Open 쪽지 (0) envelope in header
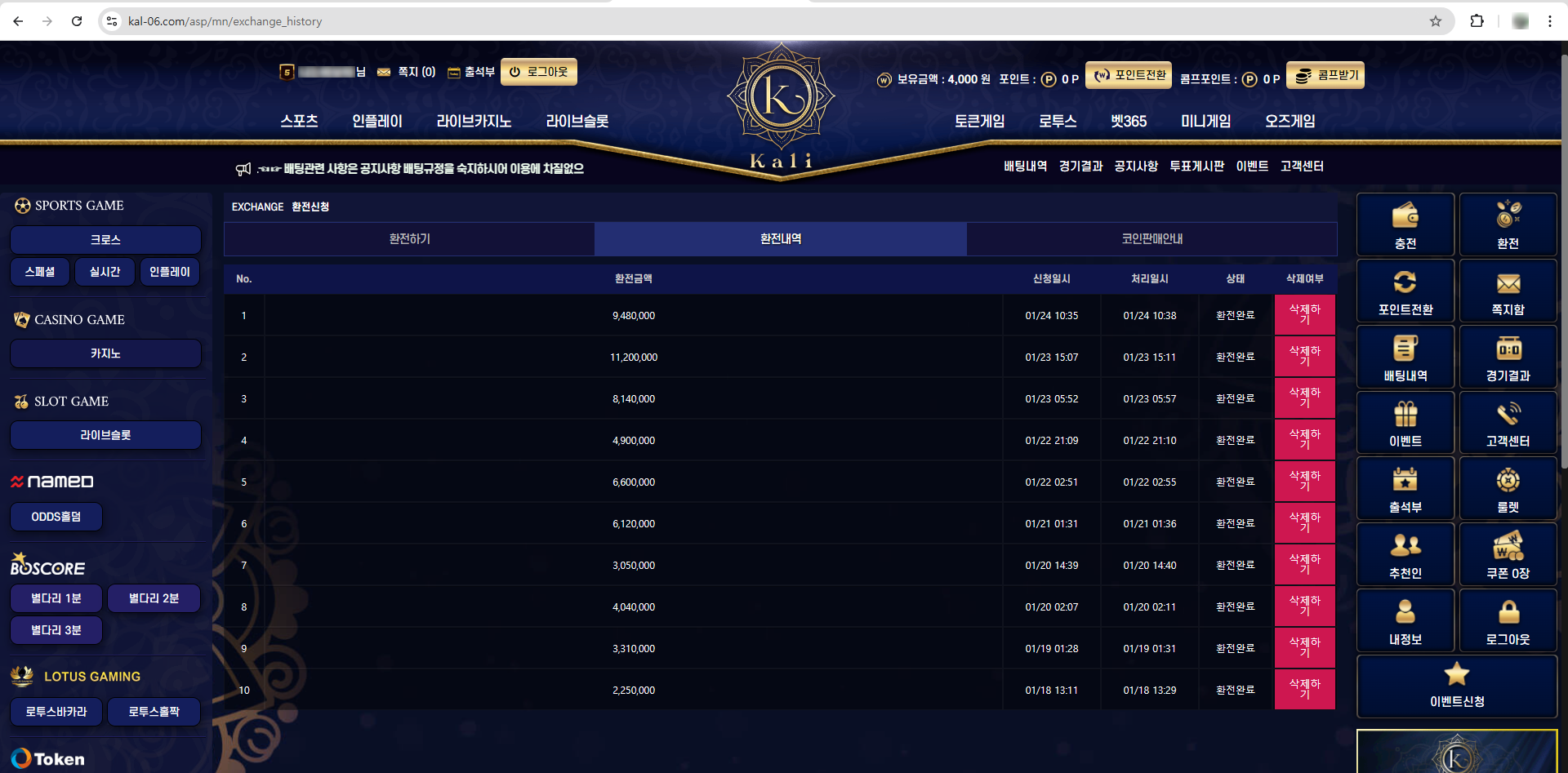 pos(406,72)
